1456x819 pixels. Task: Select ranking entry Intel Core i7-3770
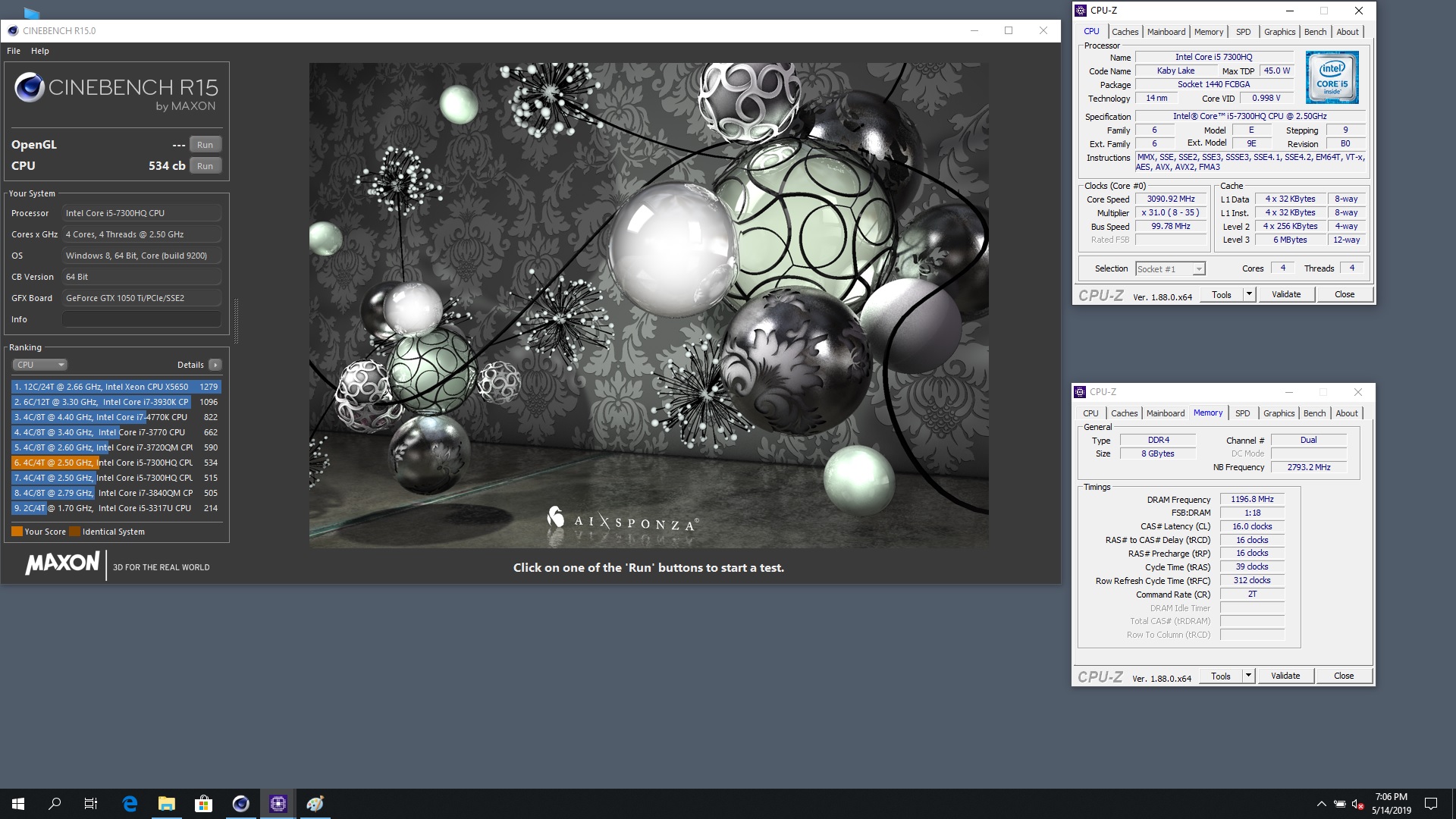116,432
